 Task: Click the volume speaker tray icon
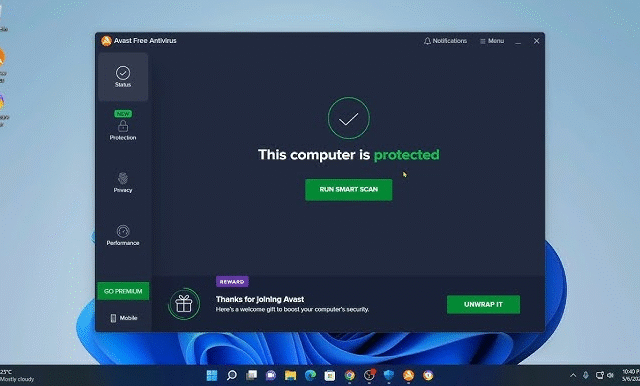point(611,375)
